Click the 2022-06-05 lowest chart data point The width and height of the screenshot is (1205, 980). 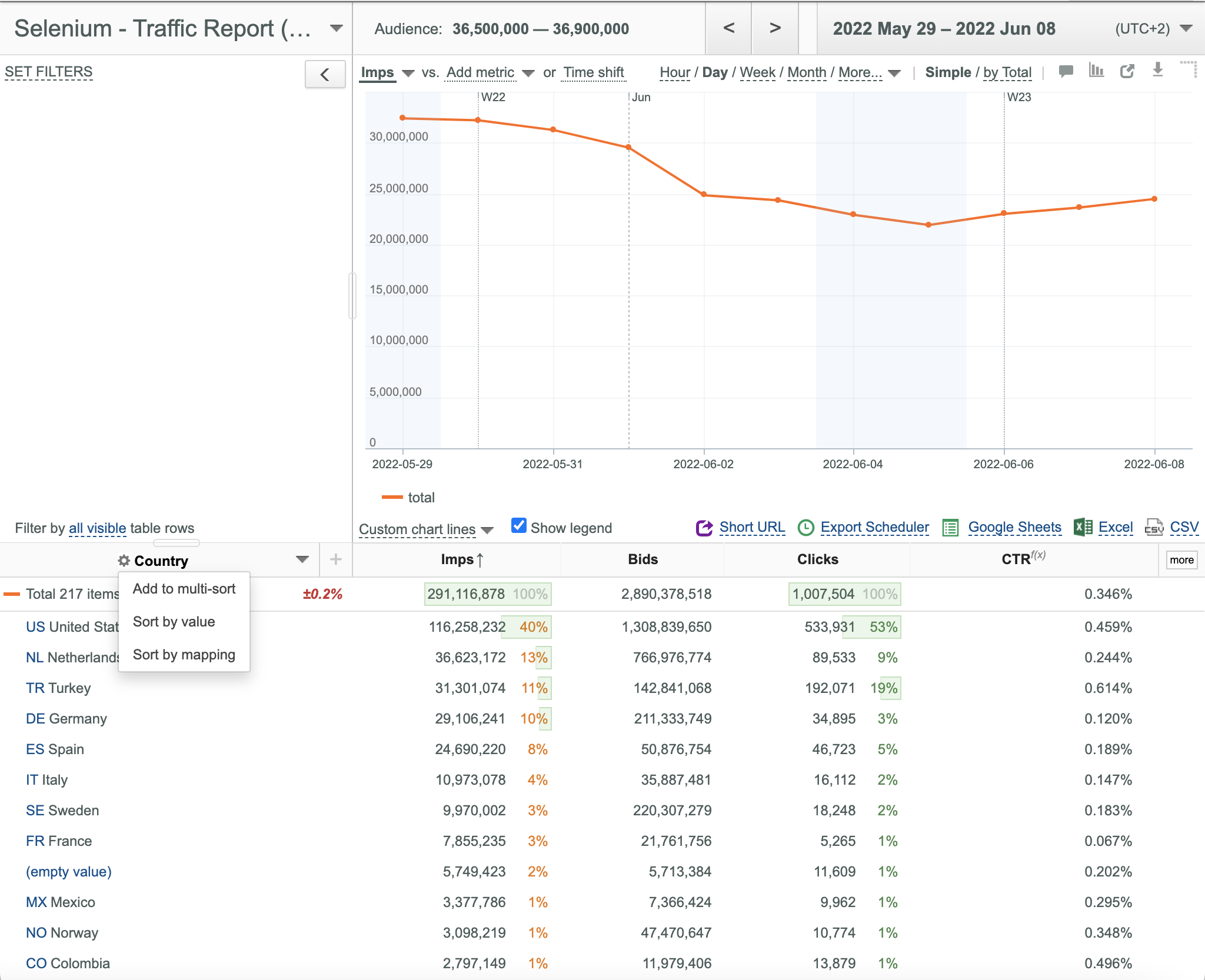point(928,225)
